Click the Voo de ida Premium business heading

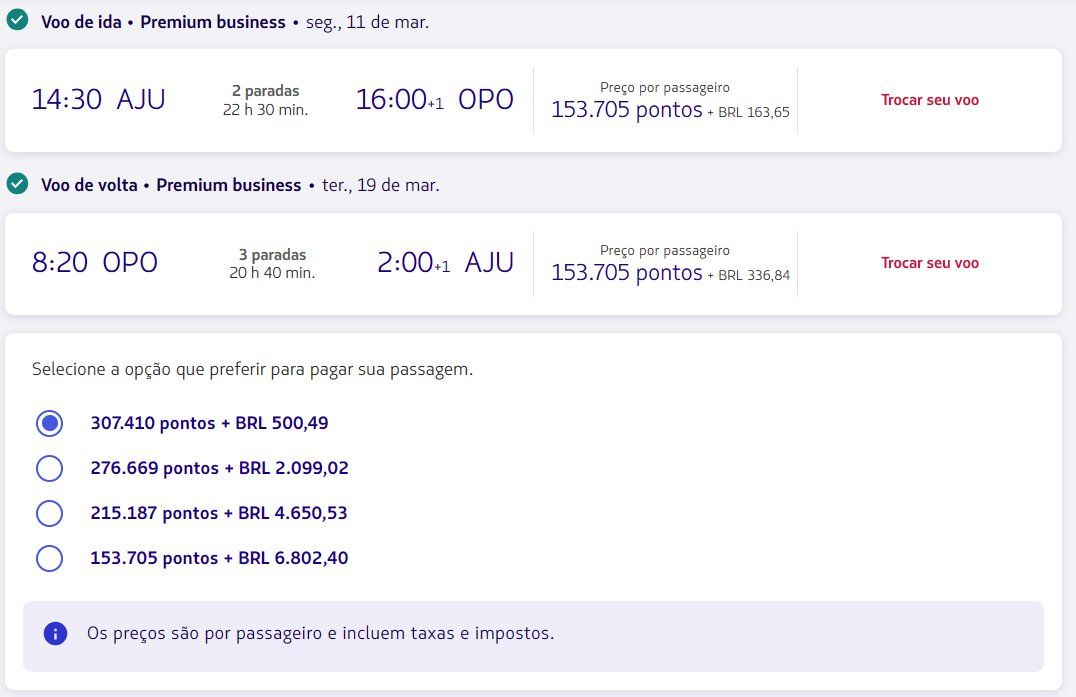163,22
